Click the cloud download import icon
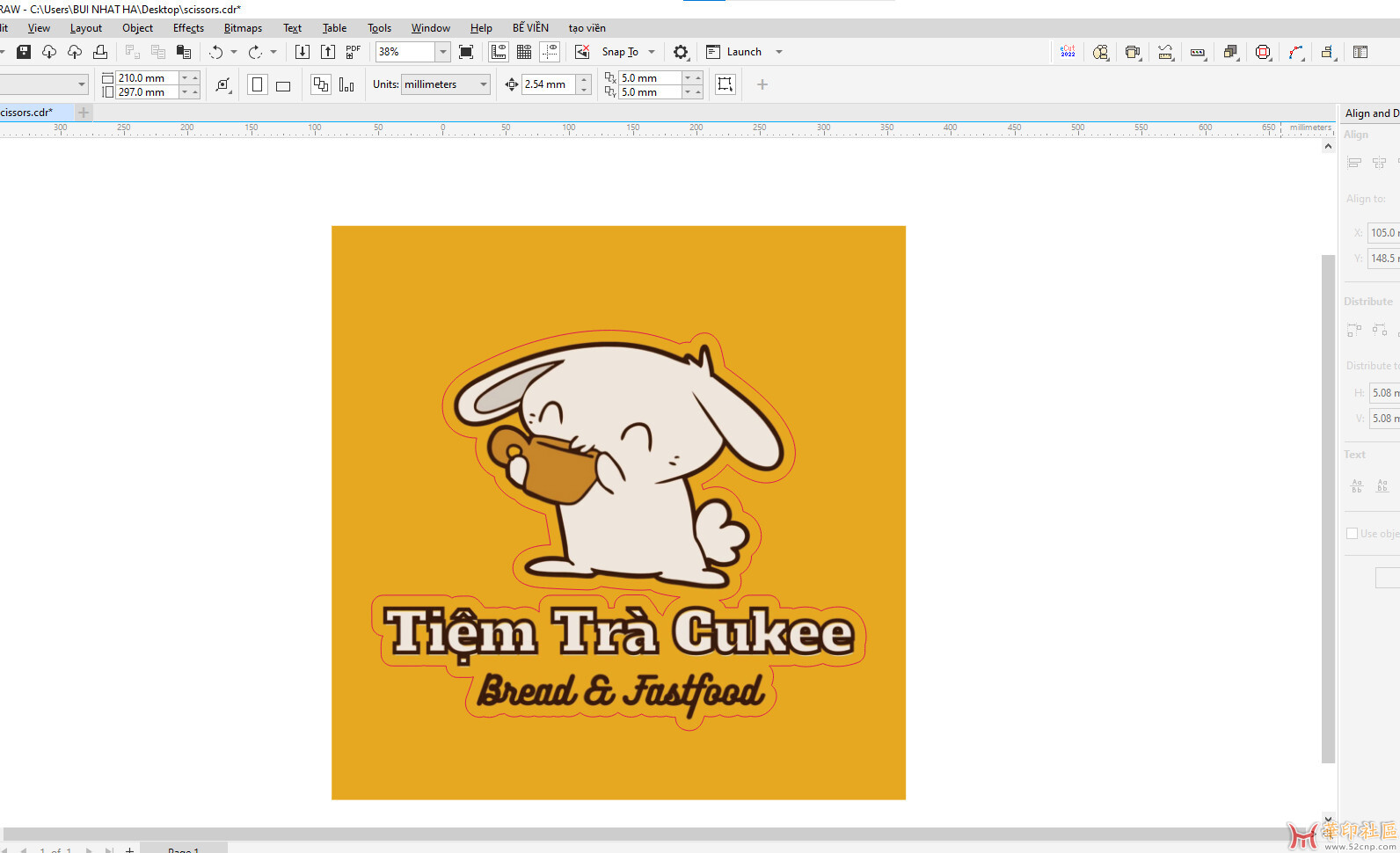 point(49,52)
